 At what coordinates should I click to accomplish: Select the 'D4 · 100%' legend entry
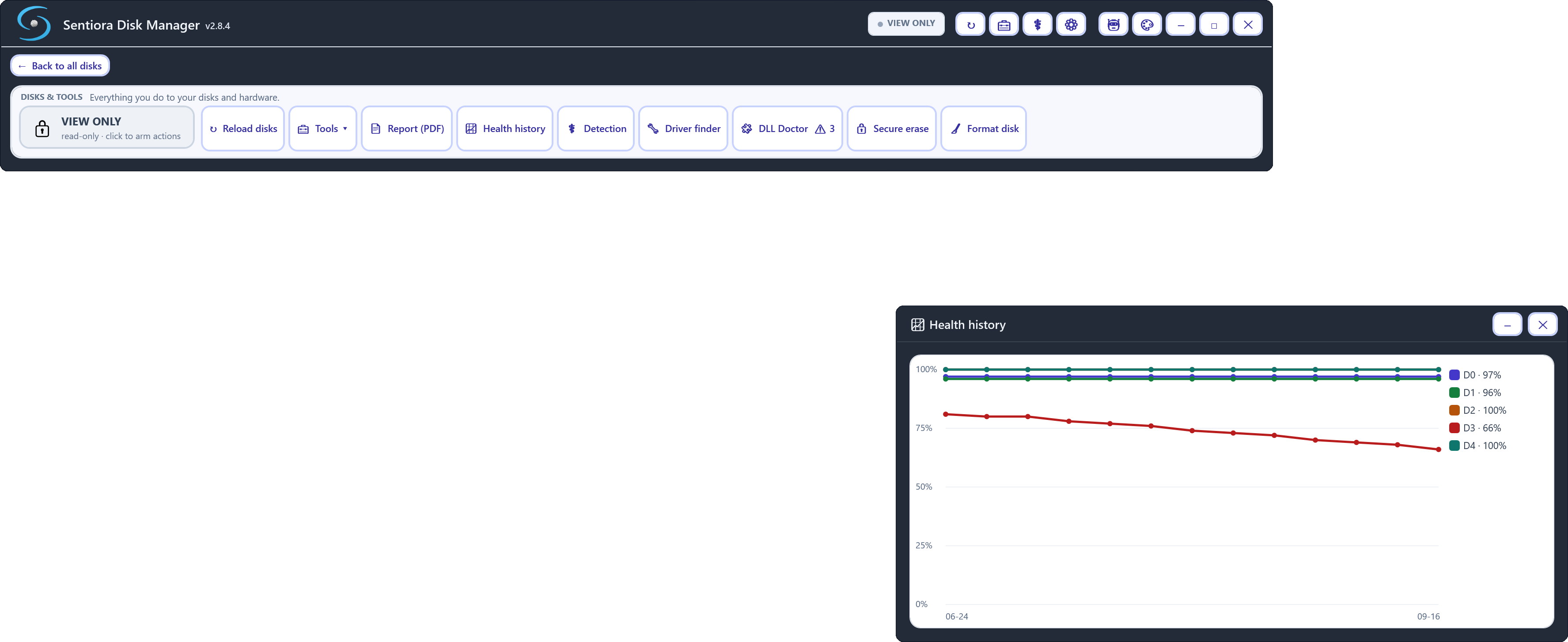click(1478, 446)
